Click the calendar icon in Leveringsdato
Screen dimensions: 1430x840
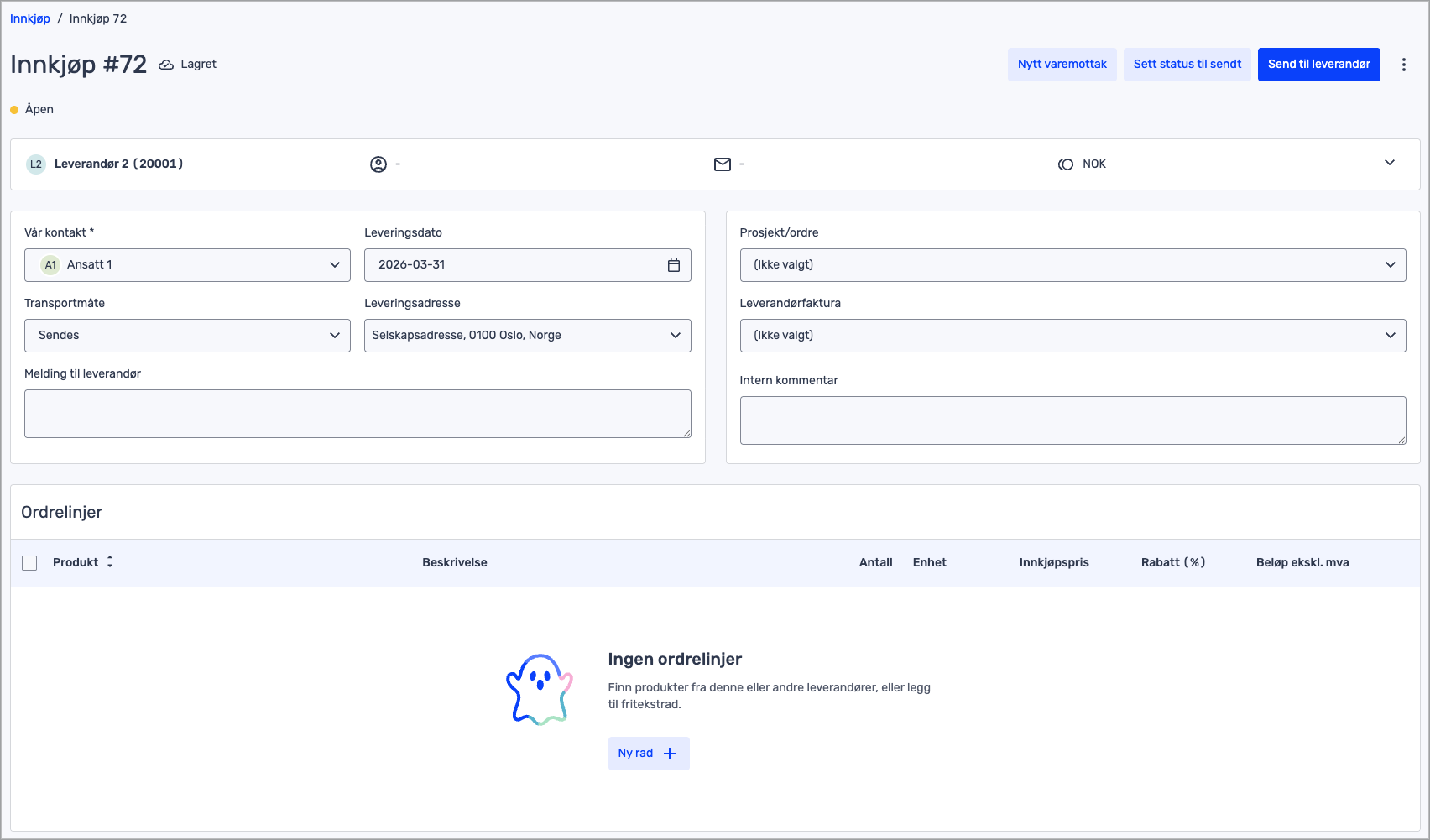[673, 265]
